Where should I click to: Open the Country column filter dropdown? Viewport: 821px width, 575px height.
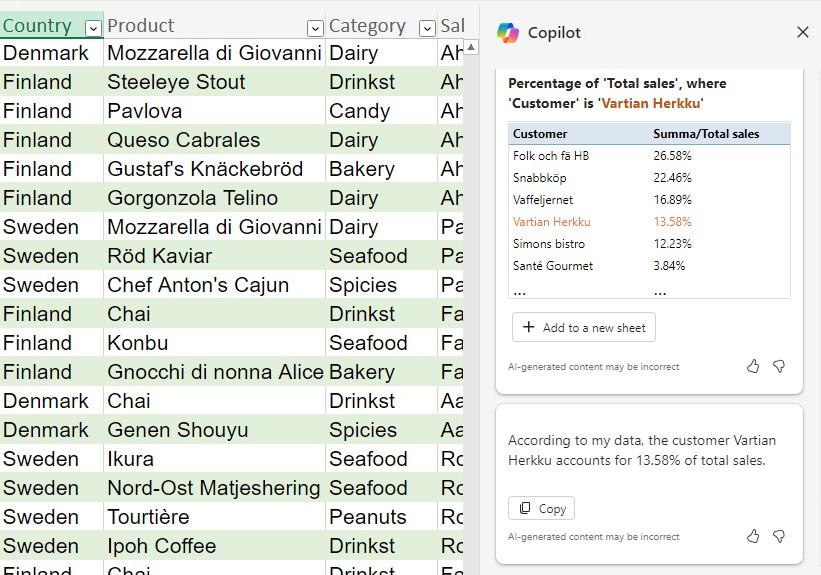point(93,28)
